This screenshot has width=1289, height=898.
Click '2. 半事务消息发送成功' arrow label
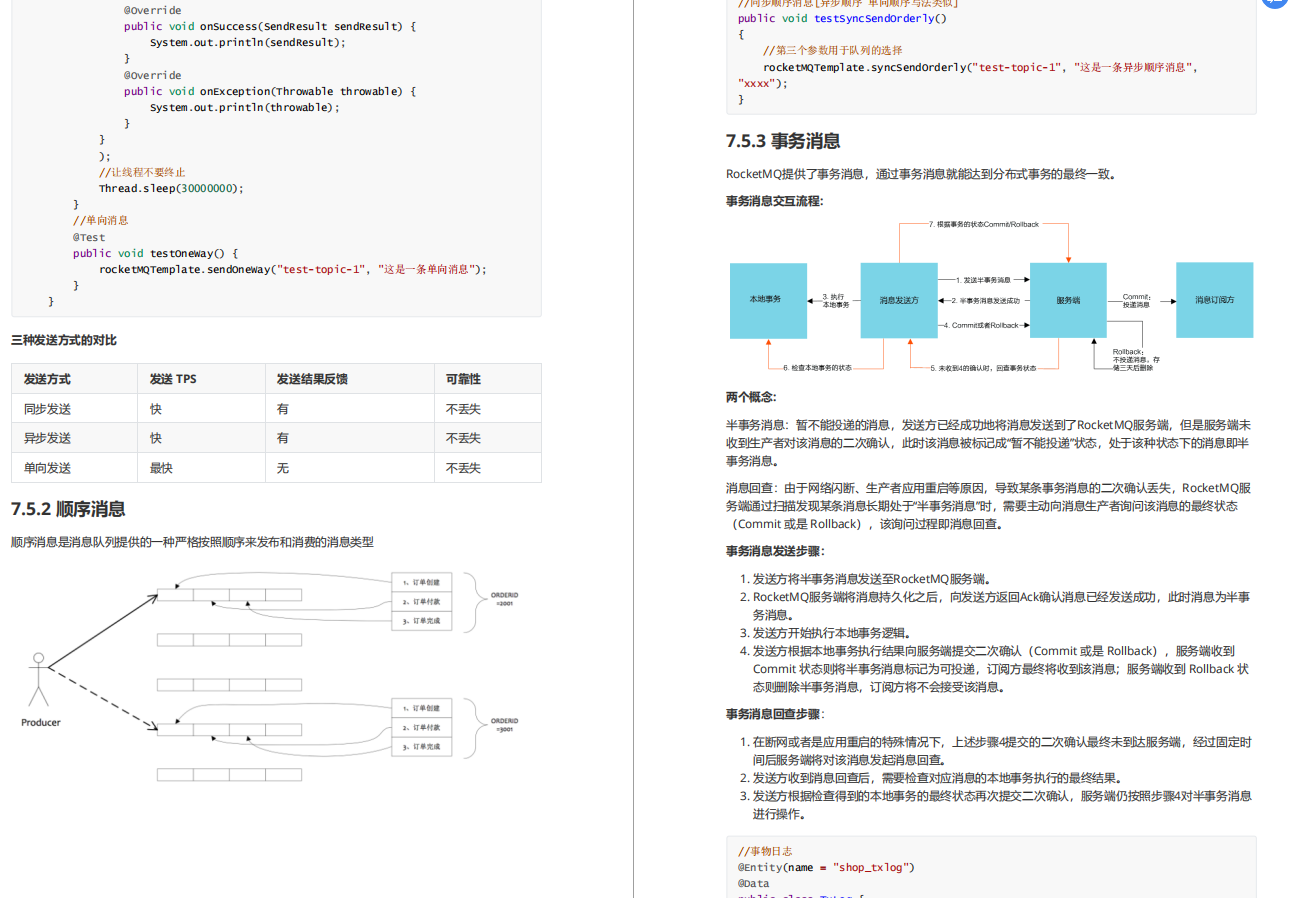click(x=986, y=300)
